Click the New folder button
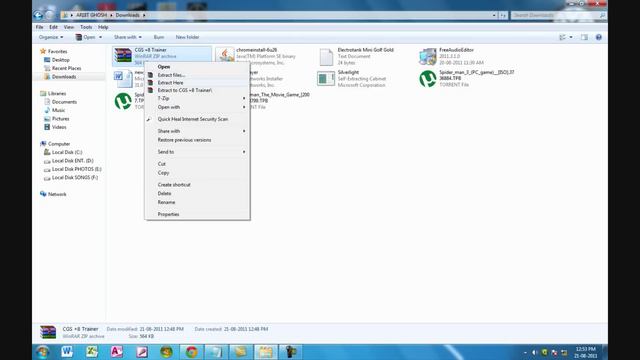This screenshot has height=360, width=640. click(x=187, y=37)
